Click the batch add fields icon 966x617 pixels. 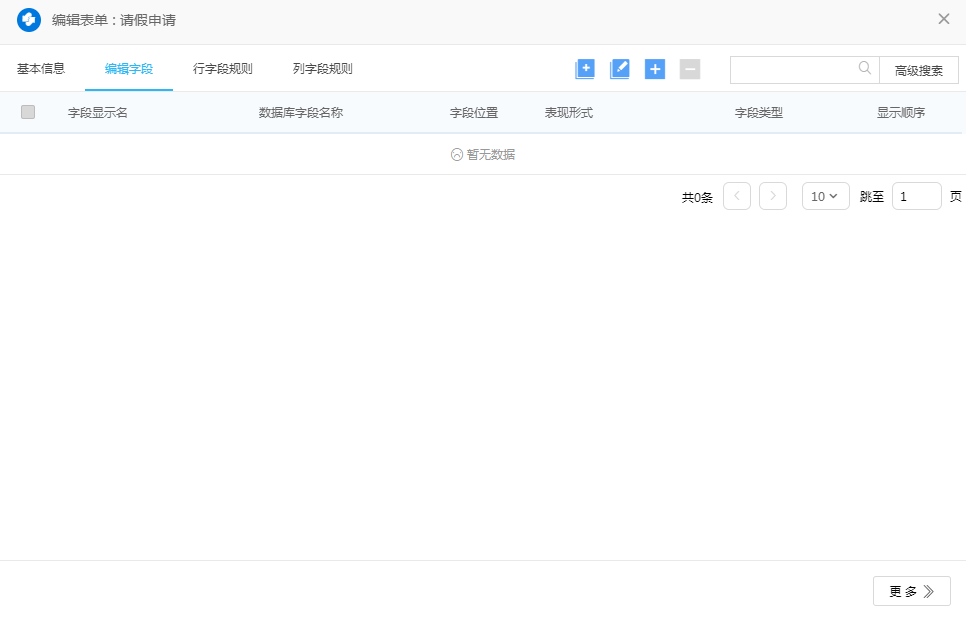[585, 69]
